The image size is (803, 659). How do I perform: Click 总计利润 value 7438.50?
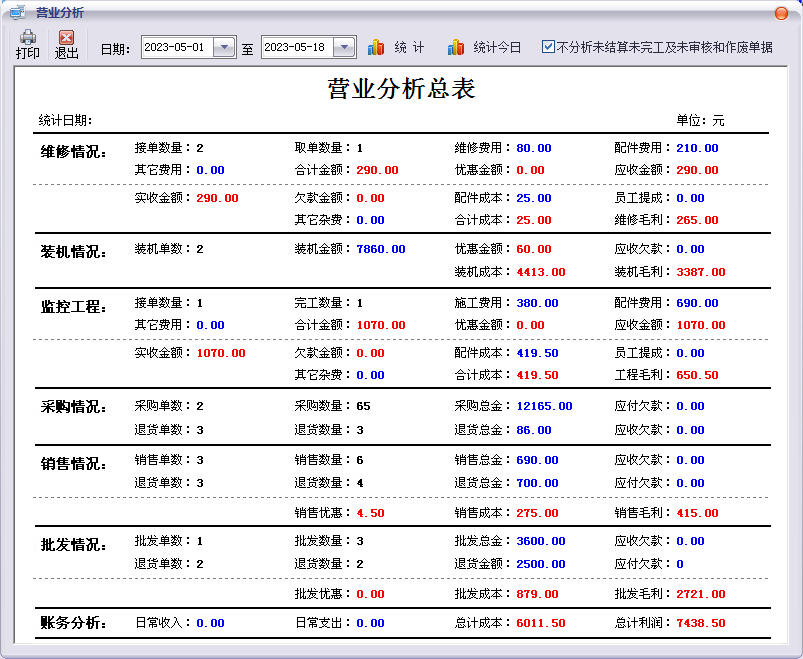click(701, 623)
